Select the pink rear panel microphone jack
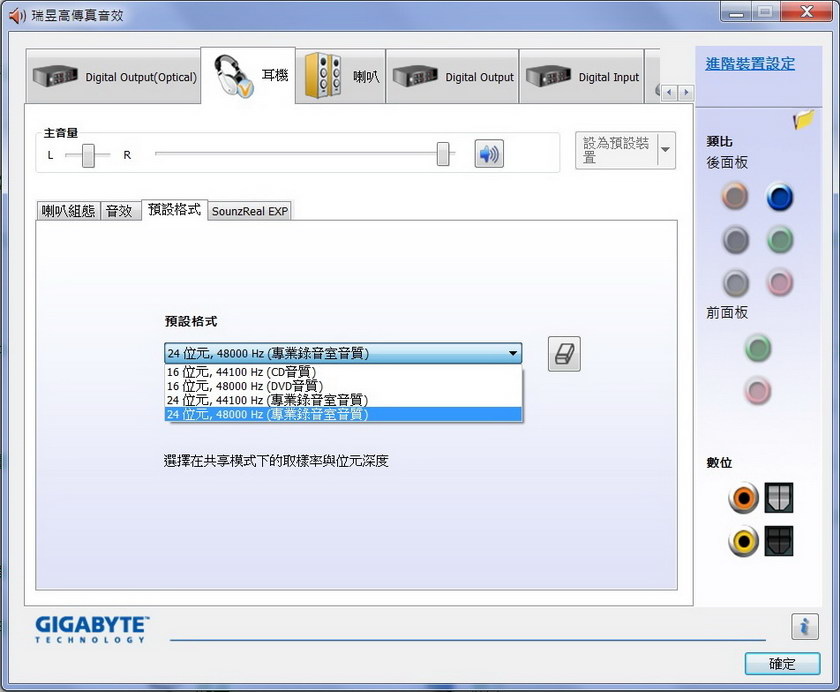 pyautogui.click(x=779, y=282)
